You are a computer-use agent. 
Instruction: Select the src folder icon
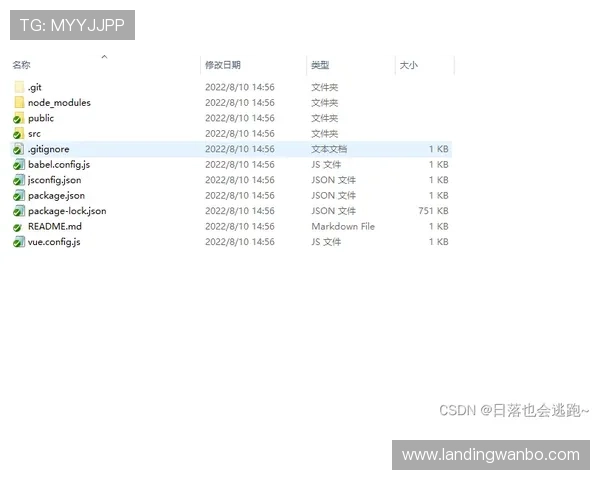coord(18,134)
